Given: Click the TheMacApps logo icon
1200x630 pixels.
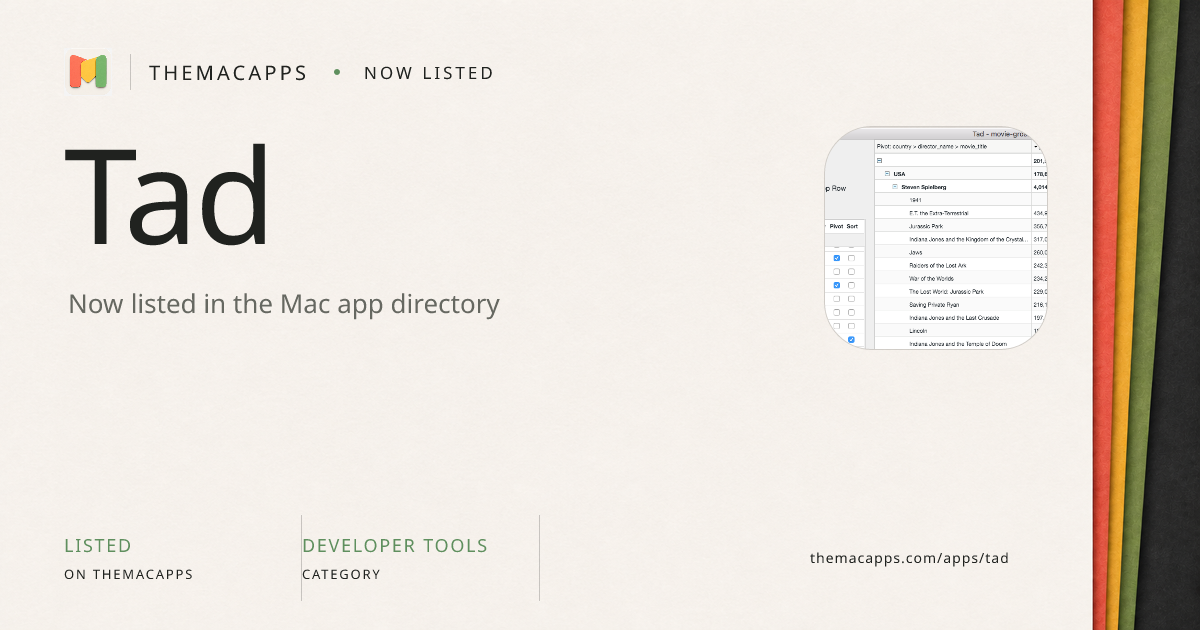Looking at the screenshot, I should click(x=88, y=72).
